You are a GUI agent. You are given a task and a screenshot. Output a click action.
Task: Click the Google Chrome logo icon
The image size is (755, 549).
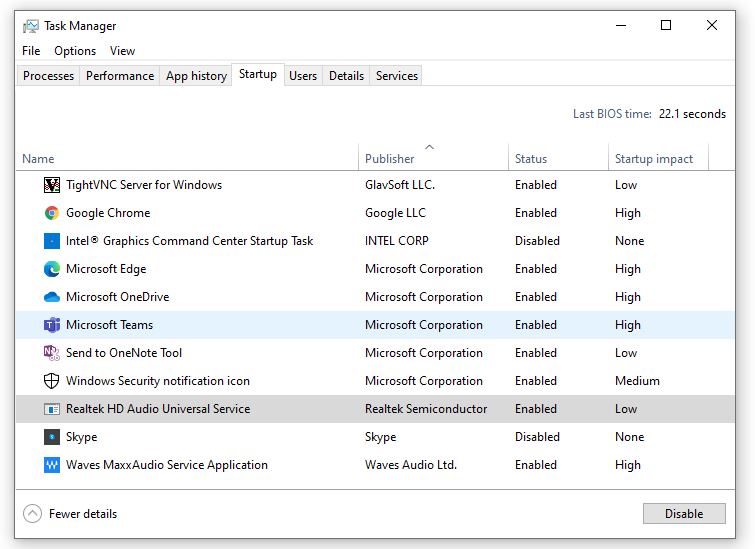pyautogui.click(x=52, y=213)
